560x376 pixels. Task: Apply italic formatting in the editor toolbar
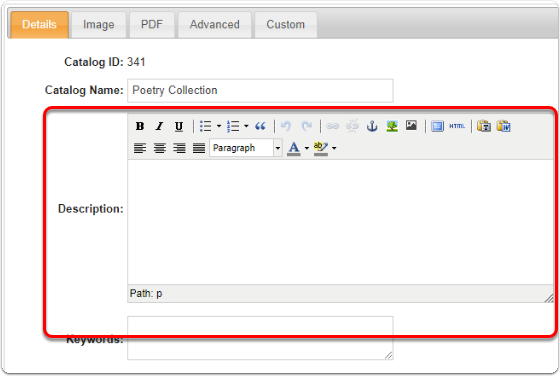pyautogui.click(x=159, y=126)
